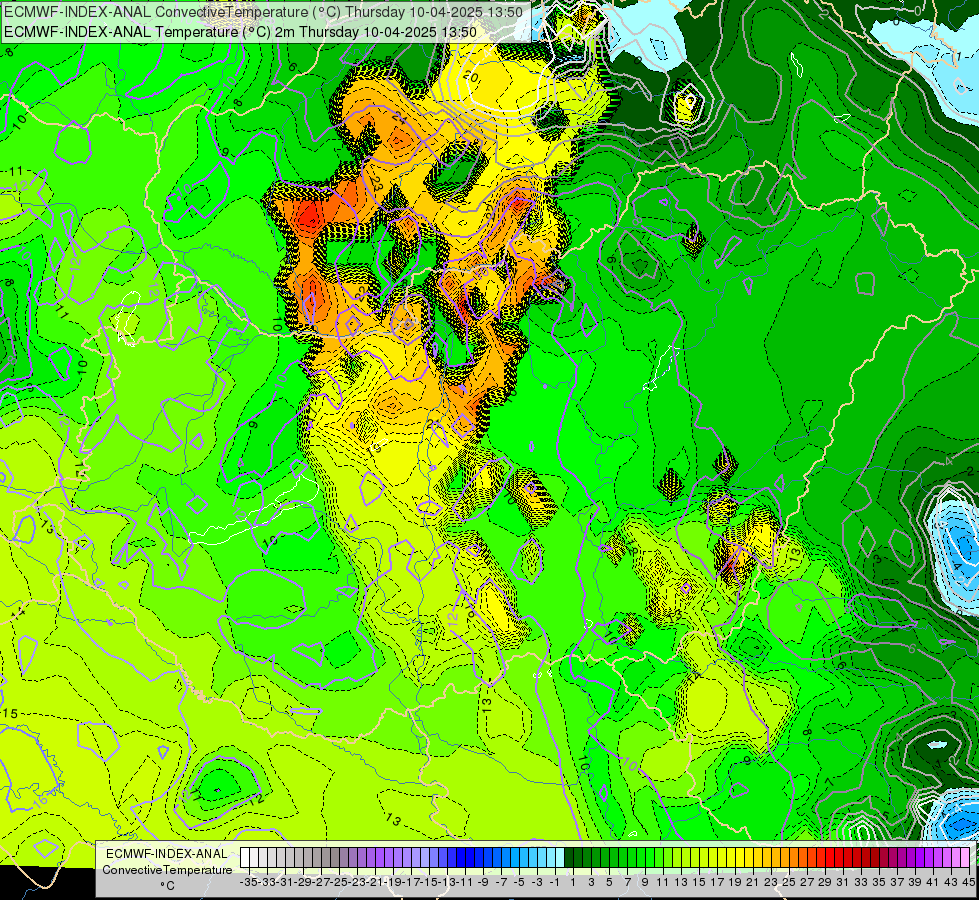979x900 pixels.
Task: Click the '-35' legend scale value
Action: (249, 883)
